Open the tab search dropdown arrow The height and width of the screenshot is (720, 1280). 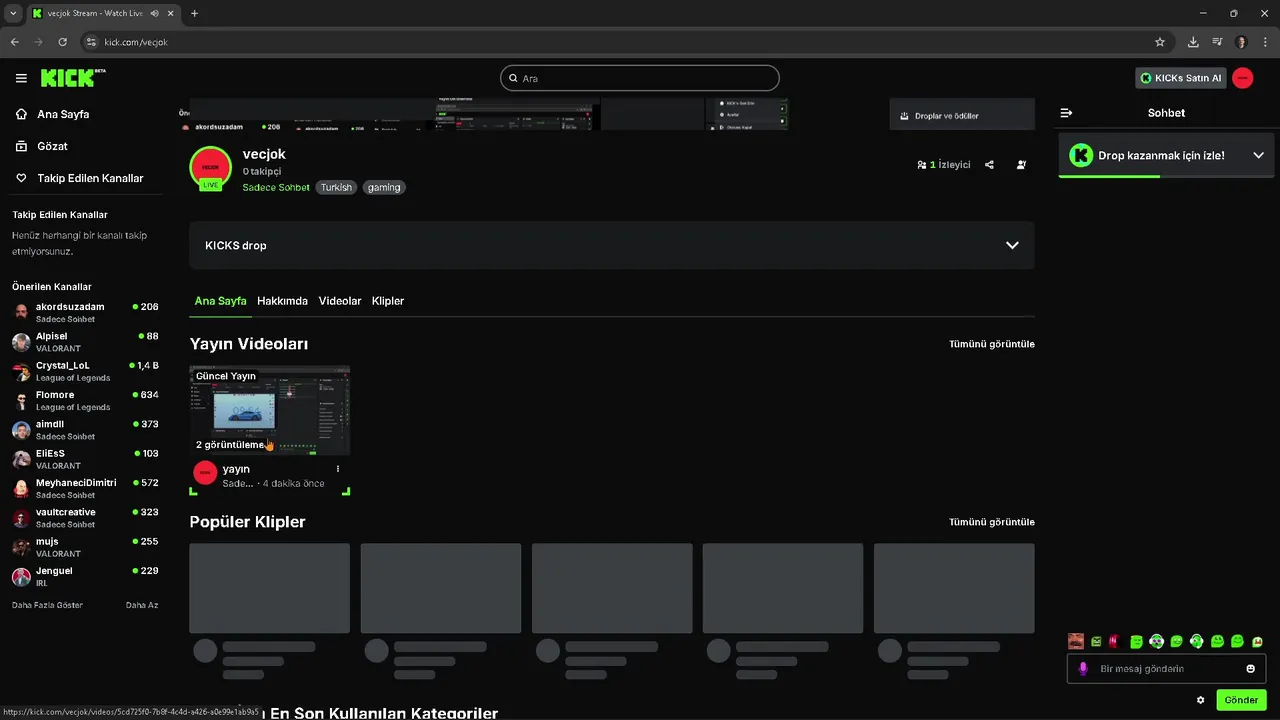click(x=12, y=14)
